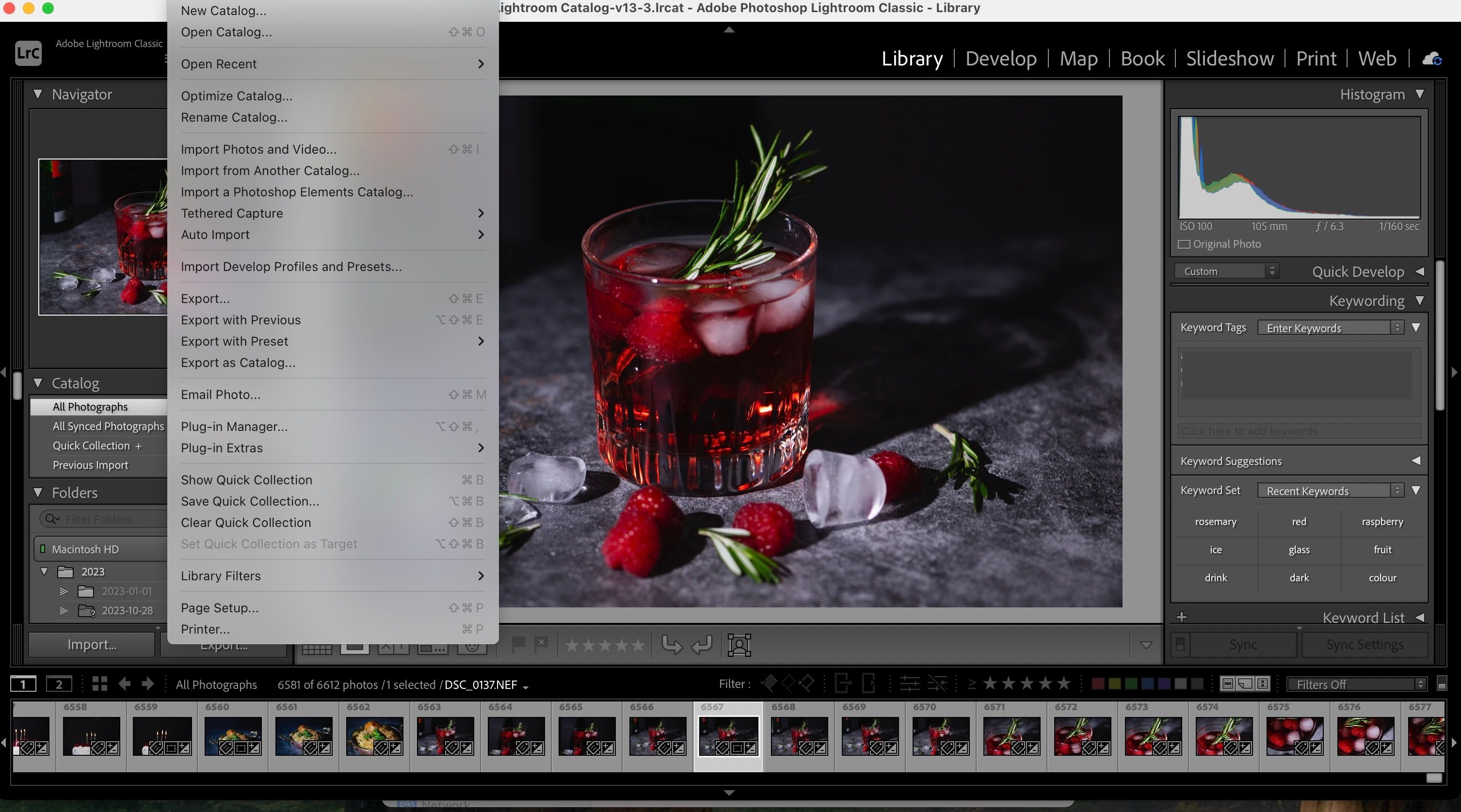1461x812 pixels.
Task: Open the face region draw tool
Action: [x=739, y=645]
